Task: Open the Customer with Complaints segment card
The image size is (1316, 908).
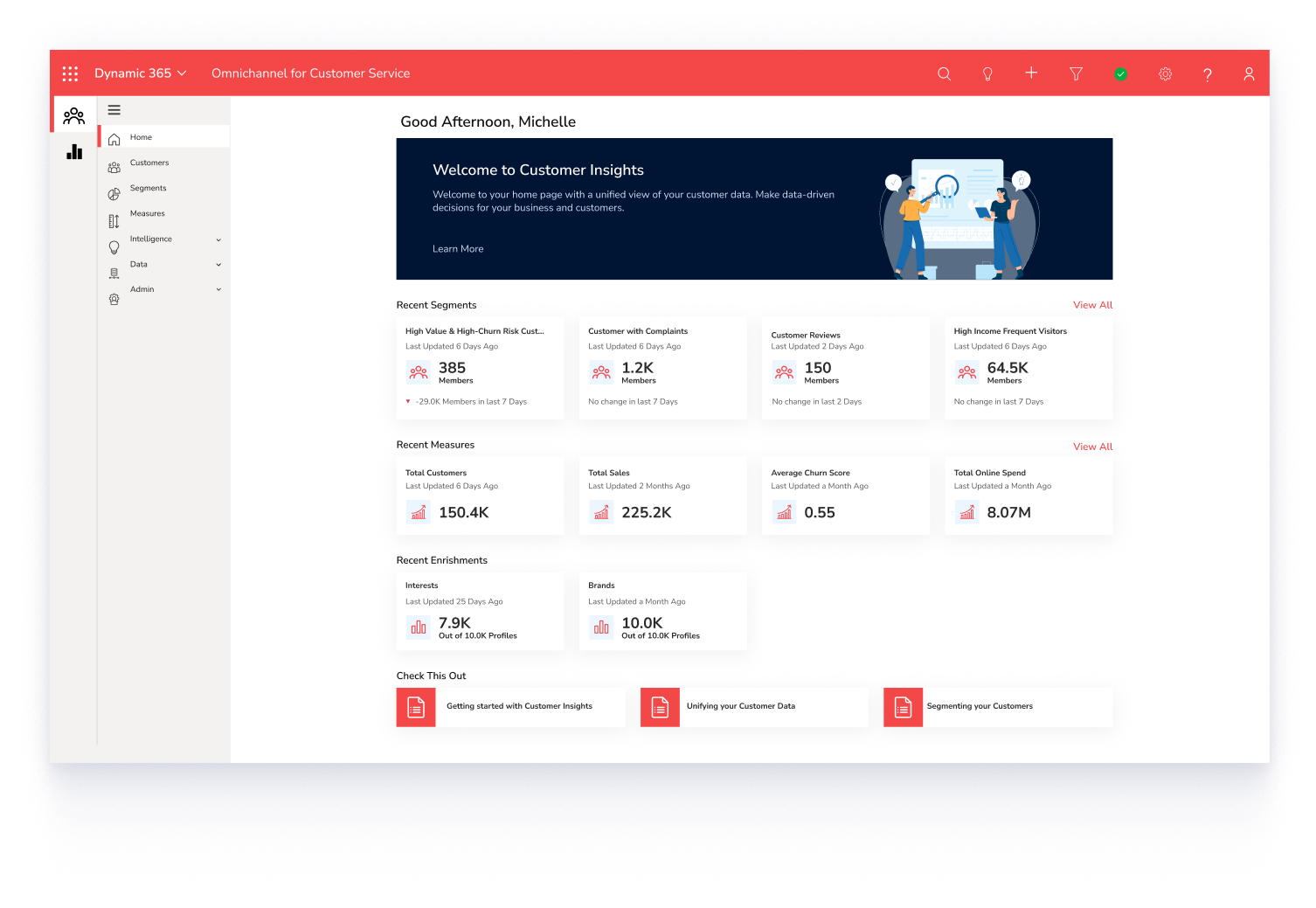Action: [x=662, y=367]
